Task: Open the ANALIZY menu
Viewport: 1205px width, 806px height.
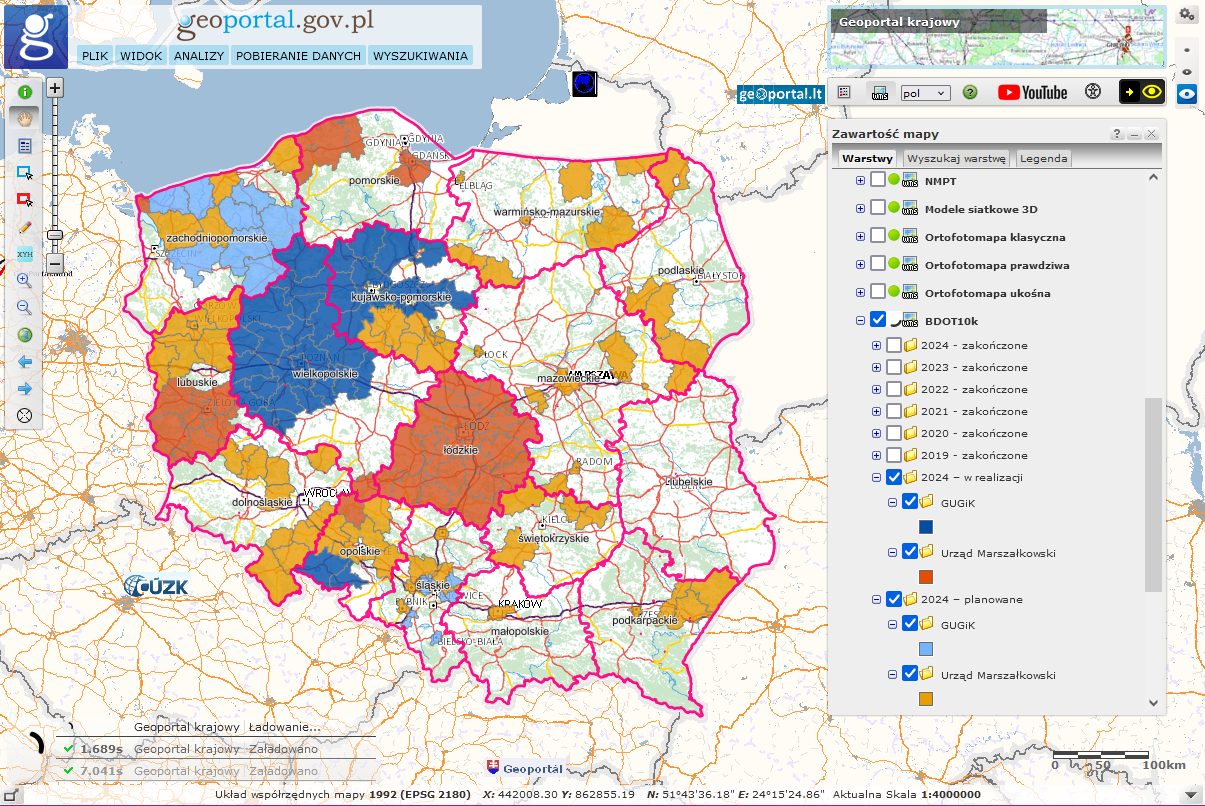Action: pyautogui.click(x=198, y=56)
